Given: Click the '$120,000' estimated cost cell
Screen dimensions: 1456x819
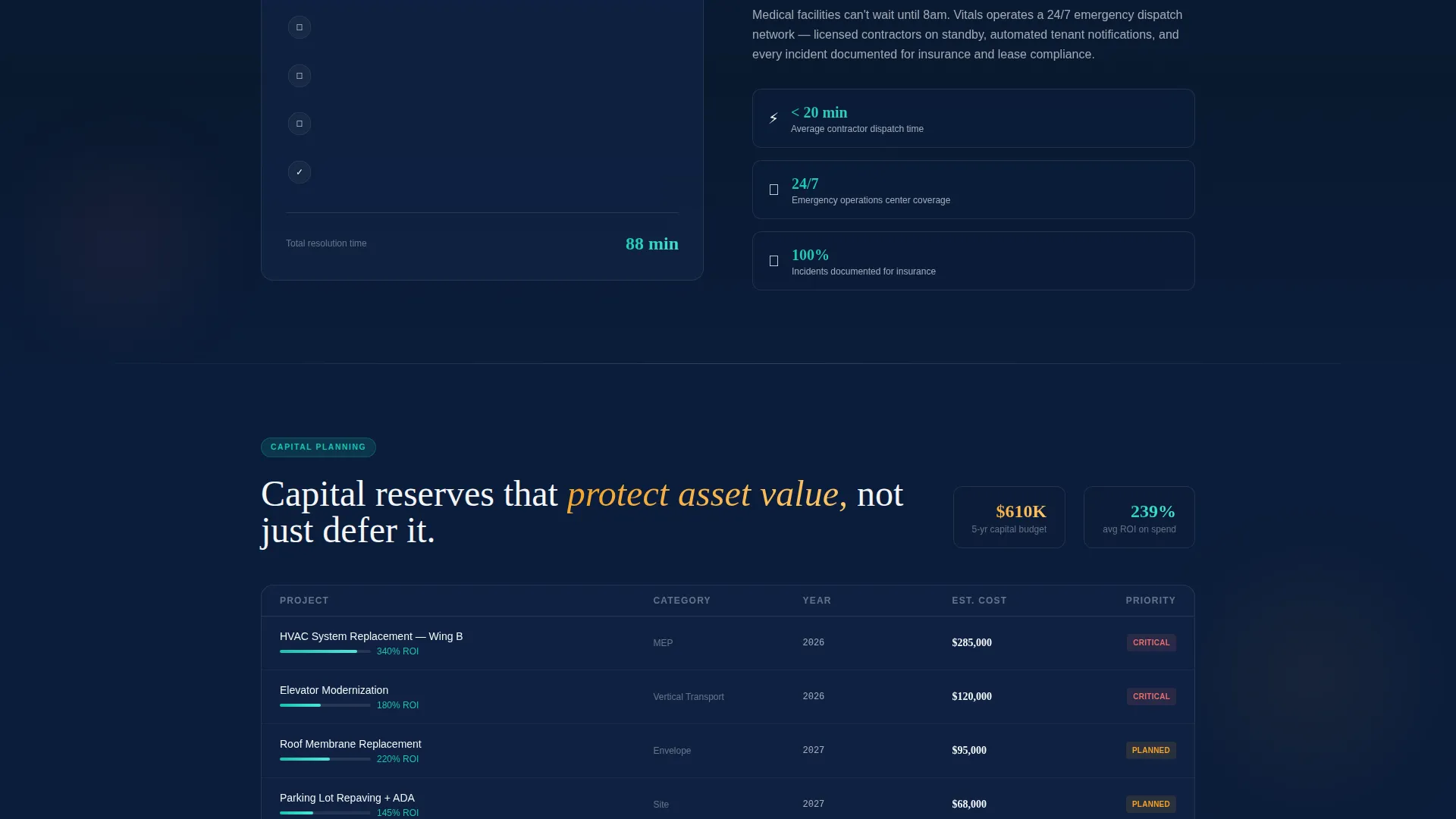Looking at the screenshot, I should (x=971, y=697).
